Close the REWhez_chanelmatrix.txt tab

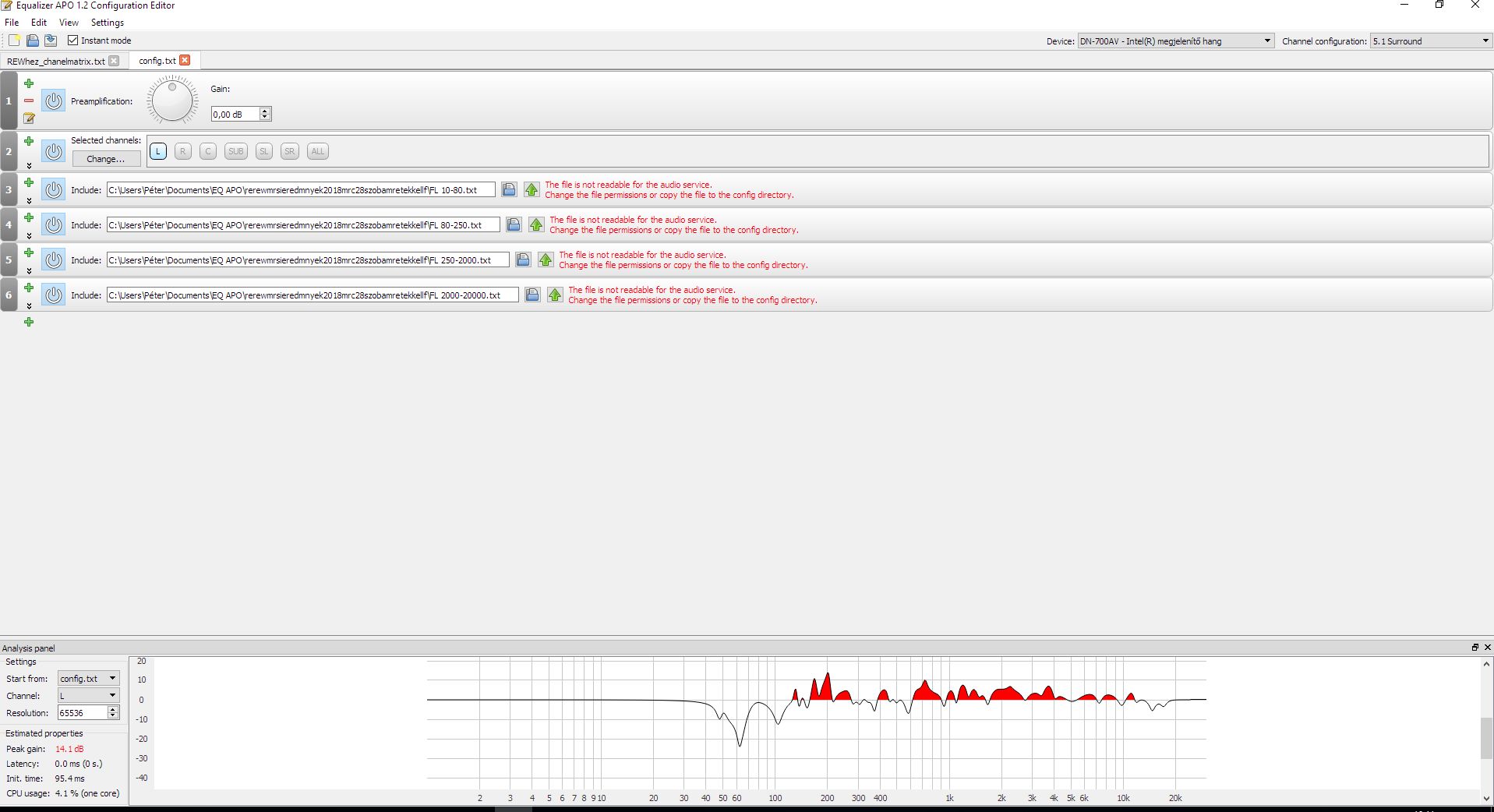click(x=114, y=61)
